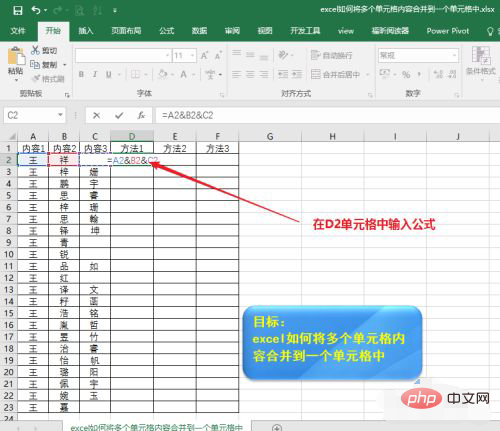Viewport: 500px width, 431px height.
Task: Click the 自动换行 wrap text button
Action: coord(331,55)
